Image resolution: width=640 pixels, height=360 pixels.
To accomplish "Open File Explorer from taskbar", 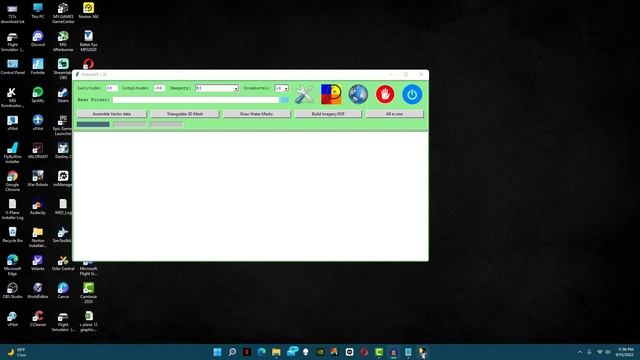I will click(276, 352).
